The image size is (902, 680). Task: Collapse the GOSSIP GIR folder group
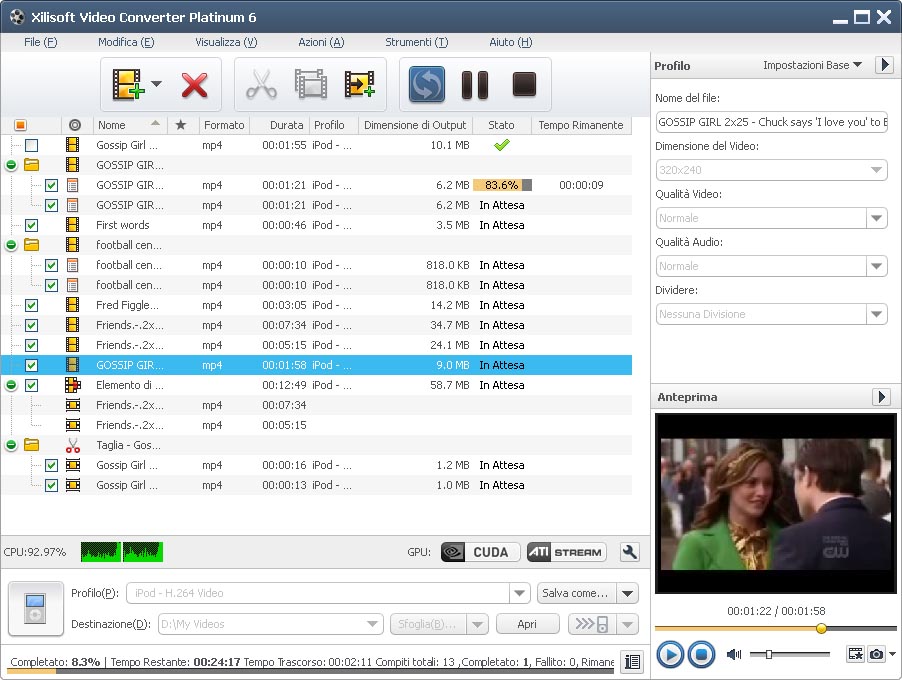[11, 166]
